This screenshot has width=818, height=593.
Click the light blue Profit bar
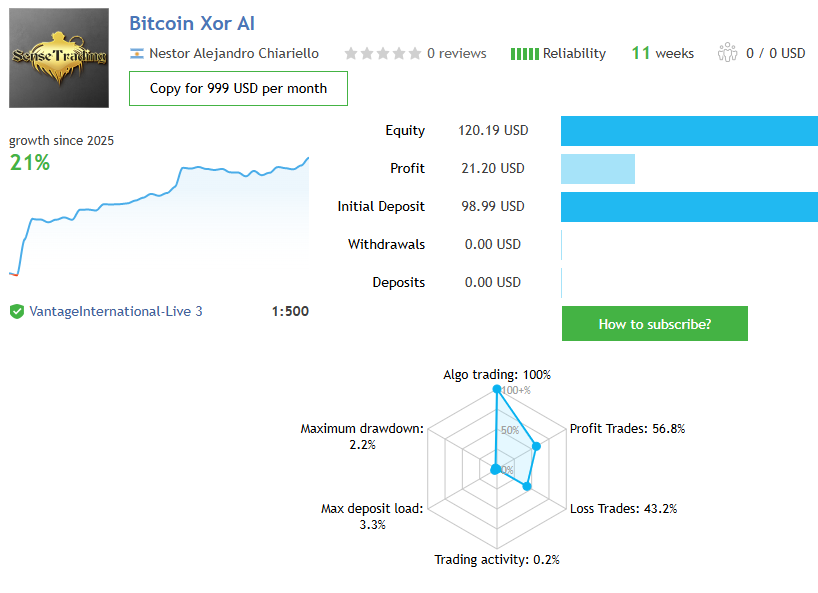coord(598,169)
